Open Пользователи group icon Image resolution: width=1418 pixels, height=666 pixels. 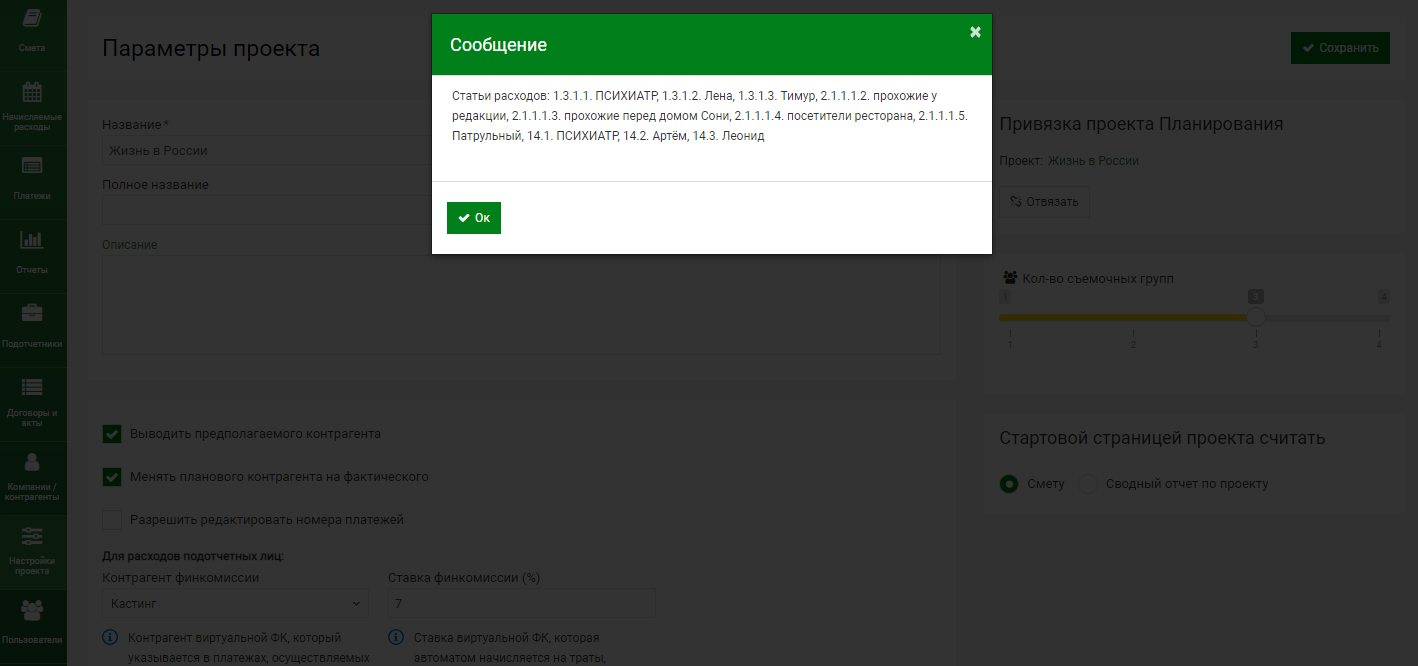point(32,609)
